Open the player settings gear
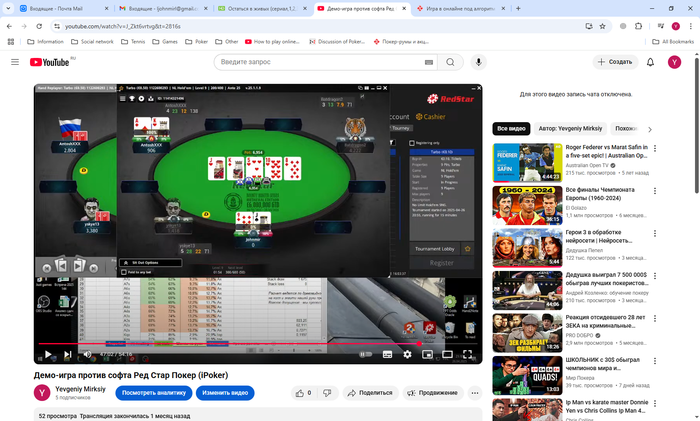The height and width of the screenshot is (421, 700). [x=407, y=354]
